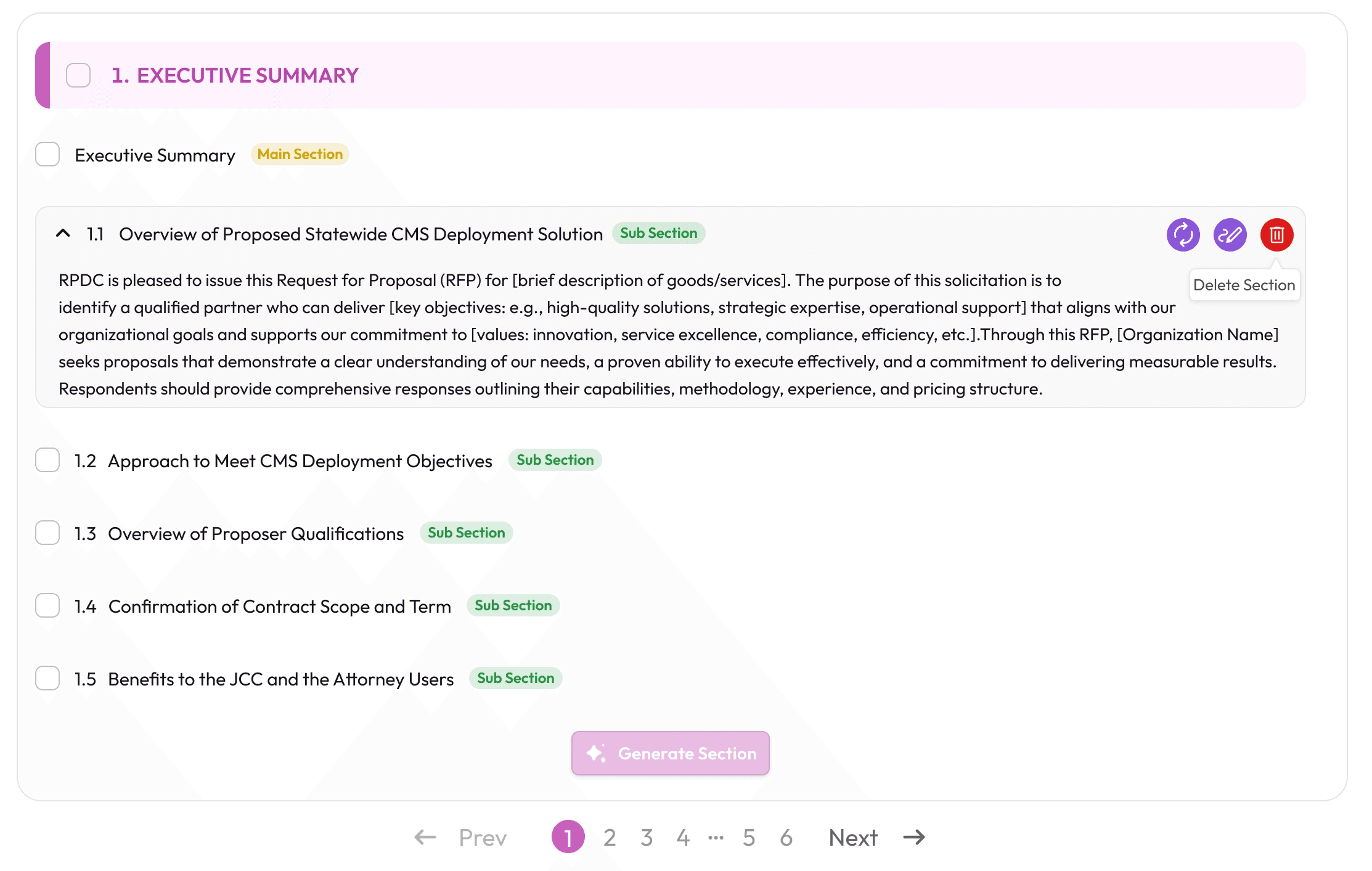Expand the 1.5 Benefits to the JCC row

(280, 679)
